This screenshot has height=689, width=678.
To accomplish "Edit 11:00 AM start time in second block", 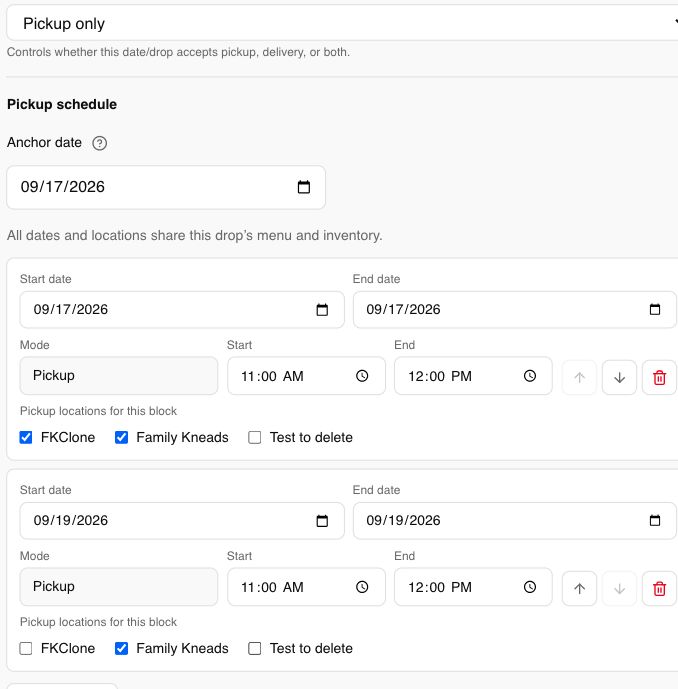I will pyautogui.click(x=306, y=587).
